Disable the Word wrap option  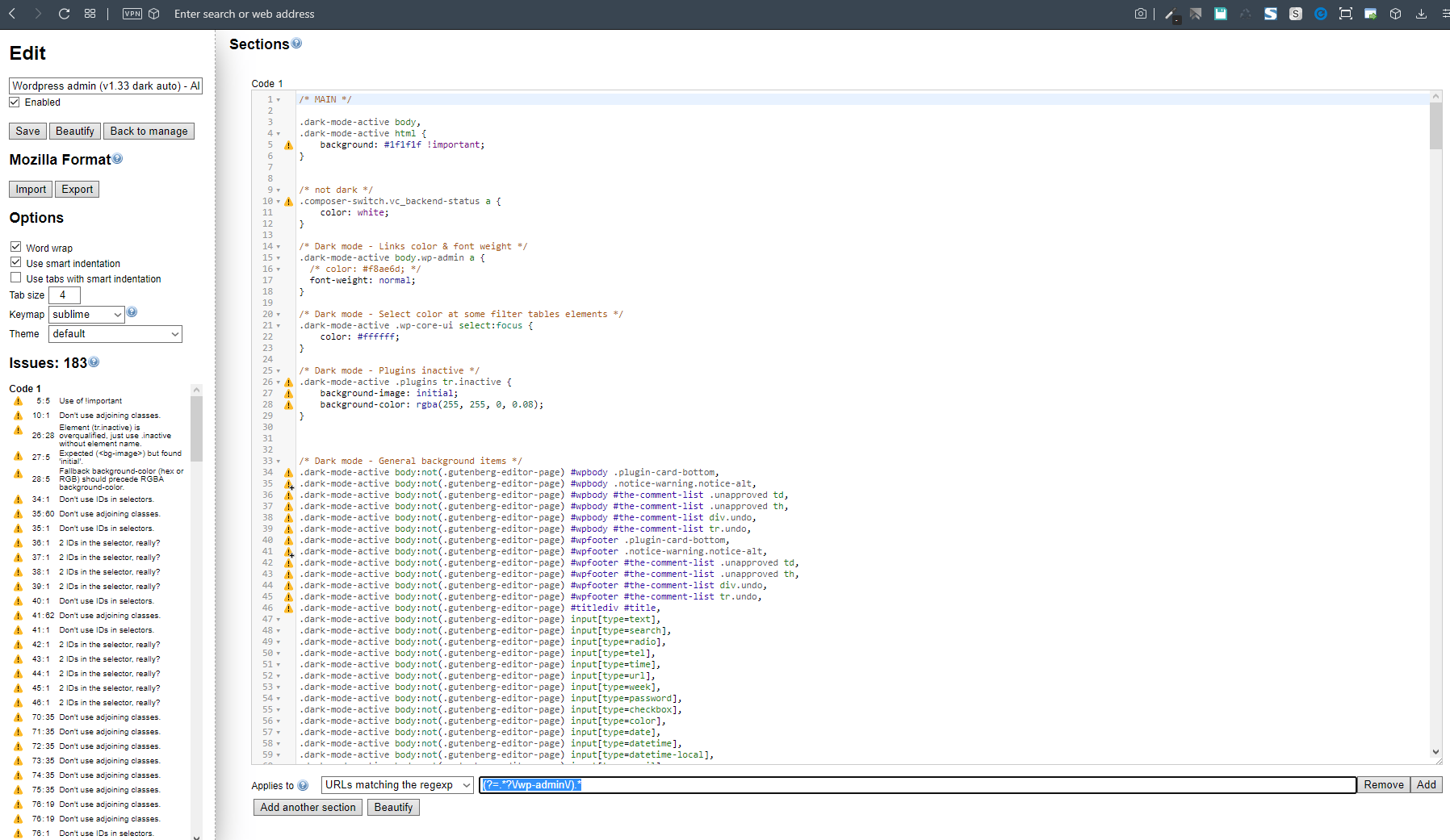[x=15, y=247]
